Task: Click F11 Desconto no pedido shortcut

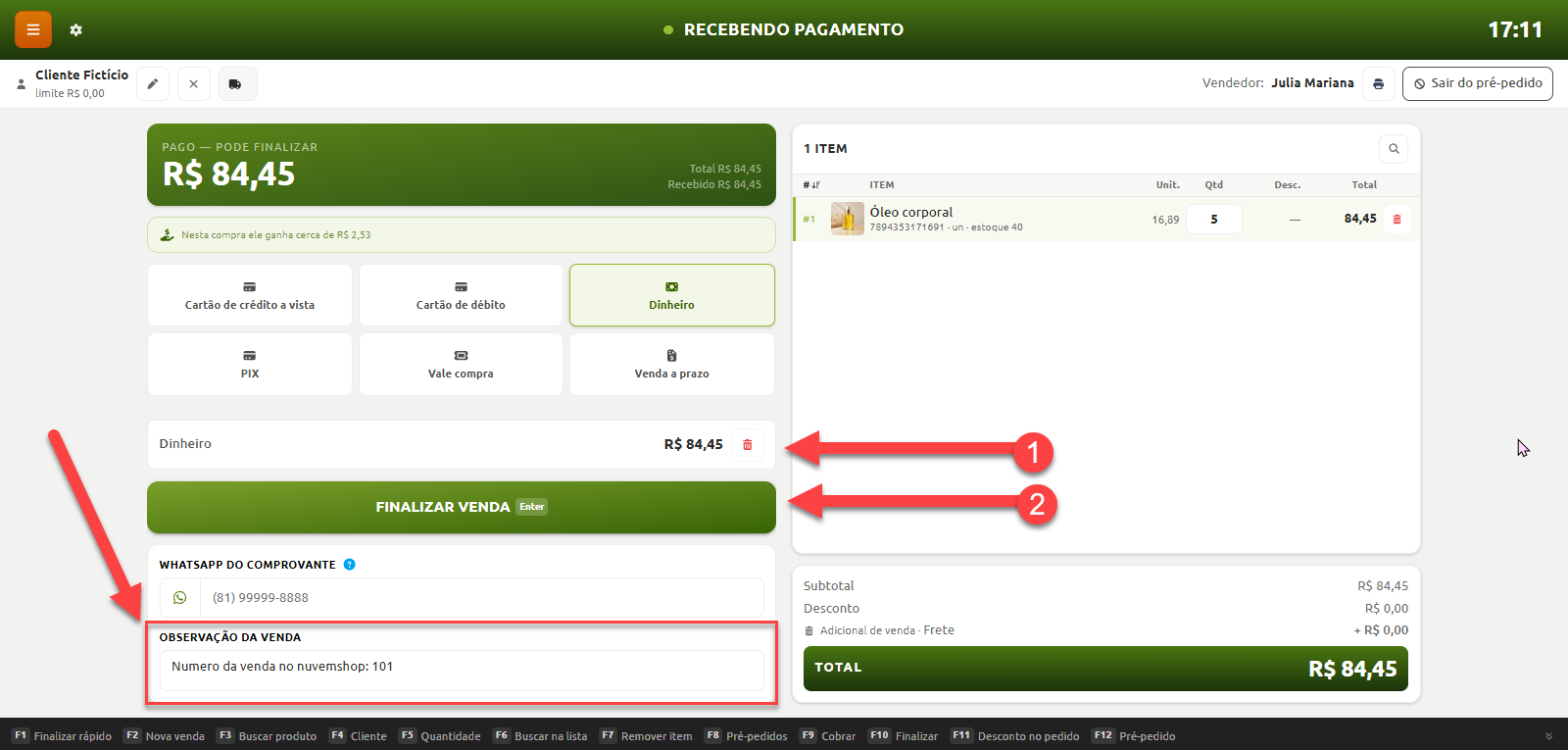Action: (1015, 736)
